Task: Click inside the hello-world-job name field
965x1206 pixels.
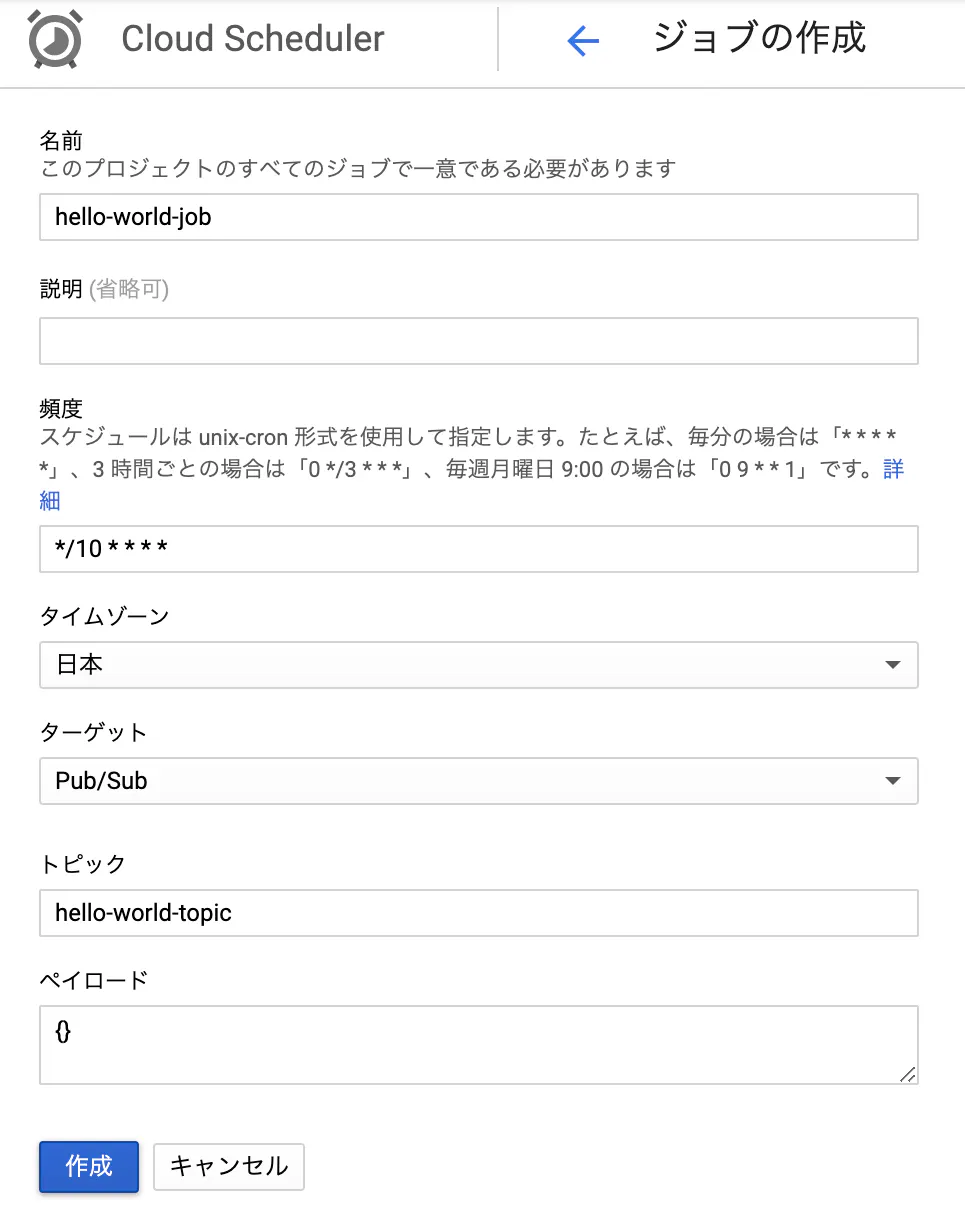Action: point(478,217)
